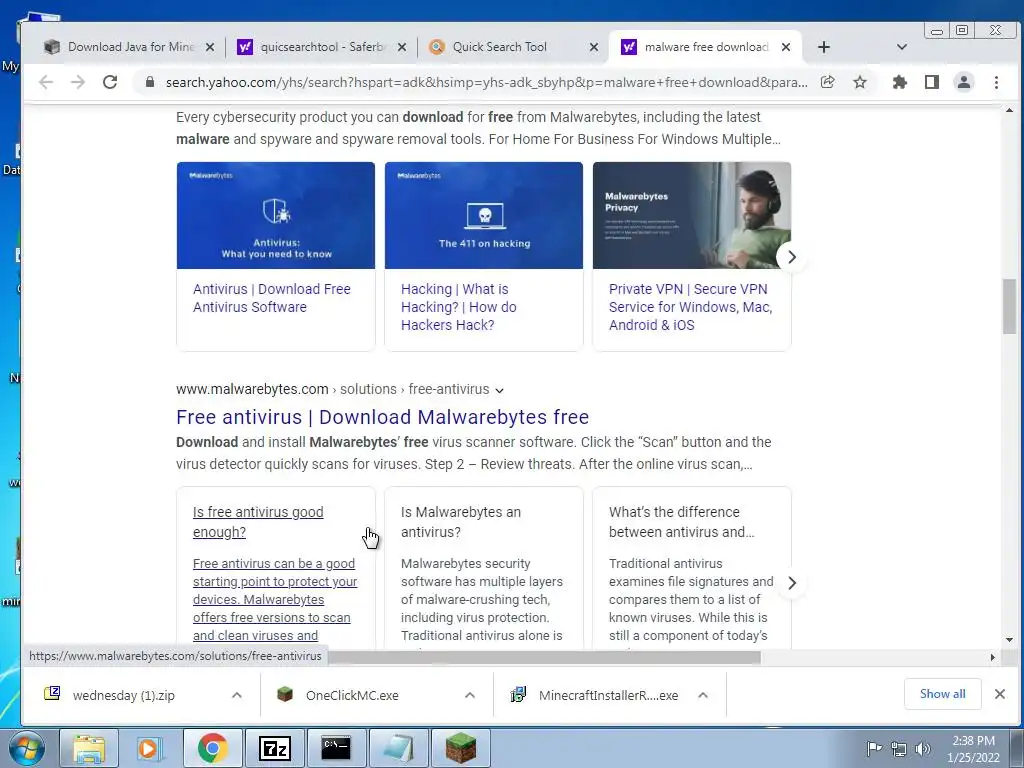Click the page scroll up arrow
This screenshot has width=1024, height=768.
pos(1010,111)
